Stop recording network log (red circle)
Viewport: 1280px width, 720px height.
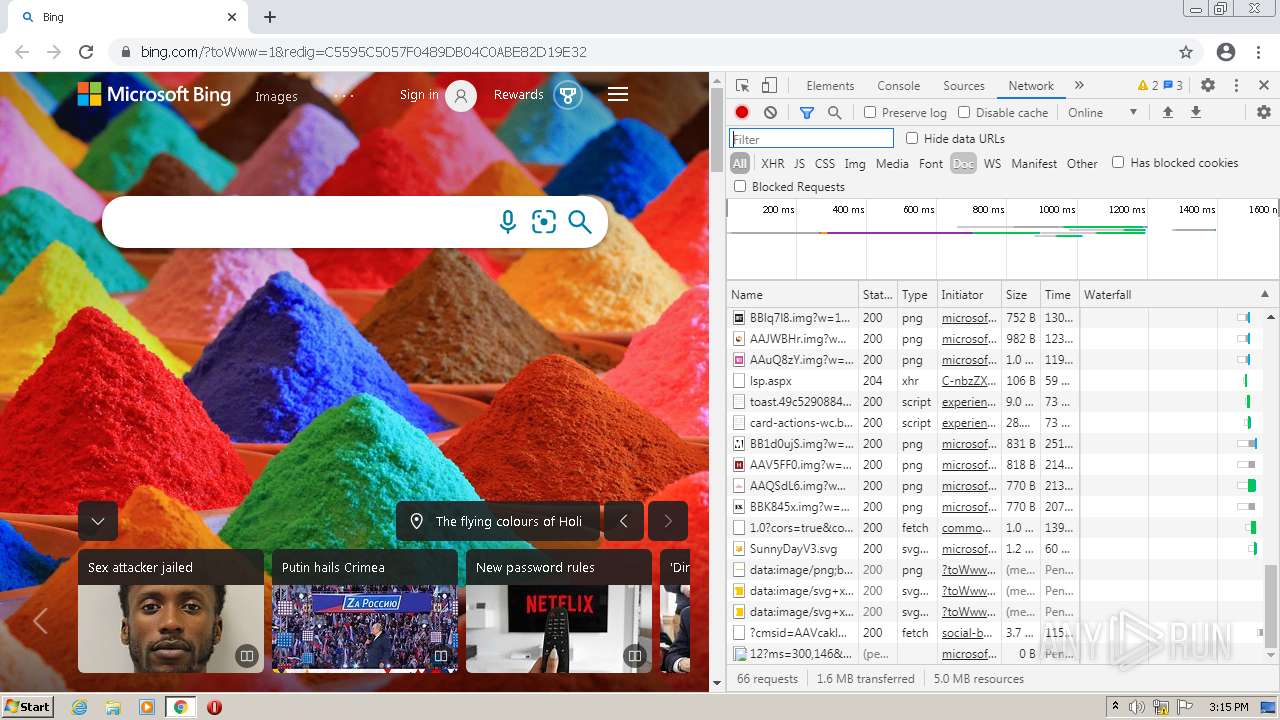point(742,113)
